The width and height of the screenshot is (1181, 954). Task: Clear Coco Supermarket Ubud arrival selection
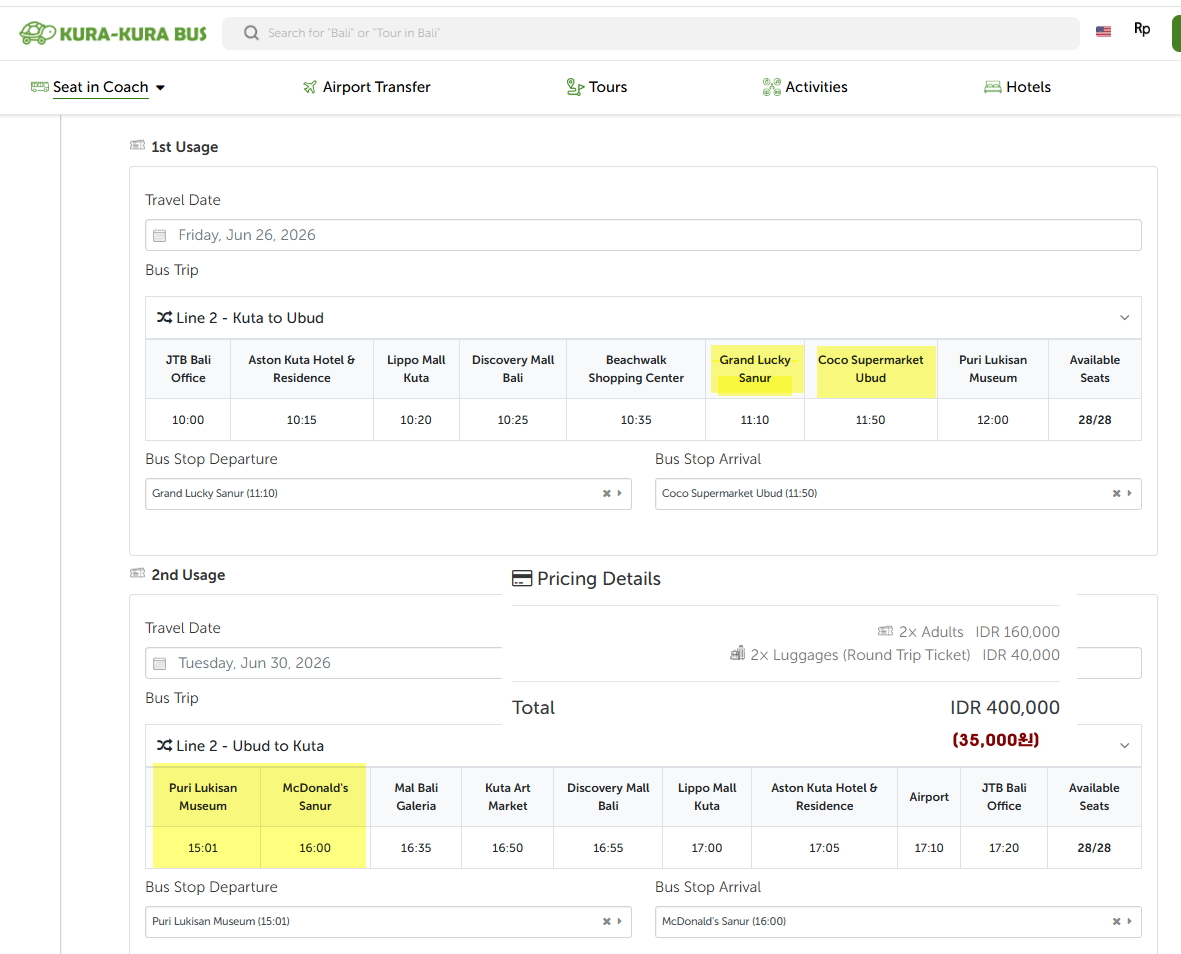click(x=1116, y=493)
